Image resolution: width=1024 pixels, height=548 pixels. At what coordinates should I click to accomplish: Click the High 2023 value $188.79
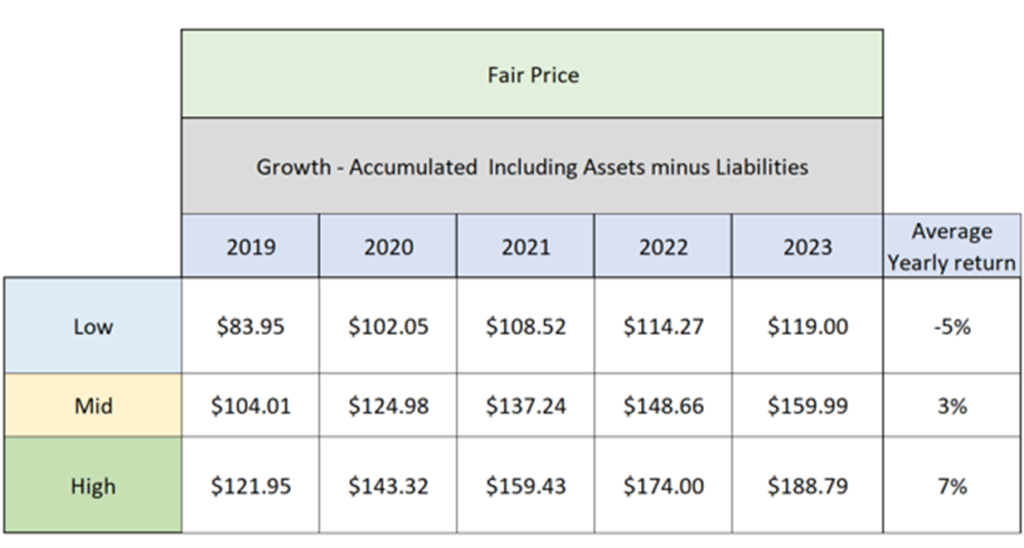pos(807,487)
